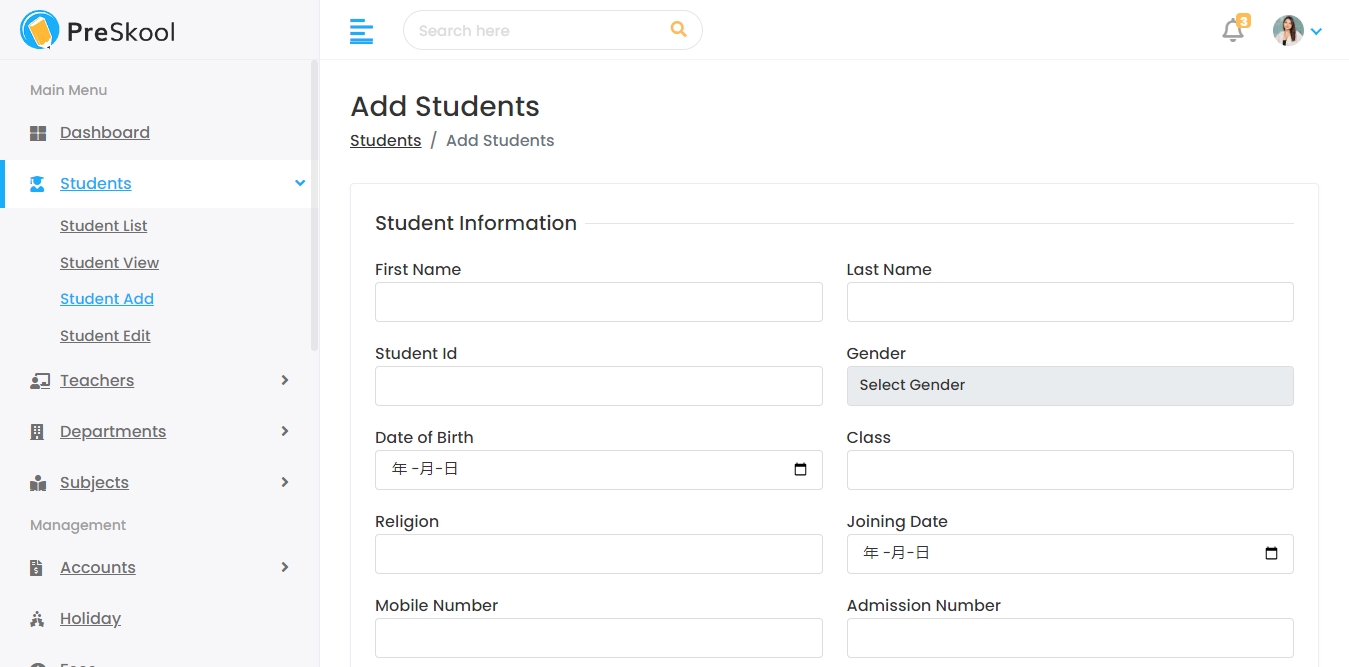The image size is (1349, 667).
Task: Open Student List menu item
Action: pos(104,226)
